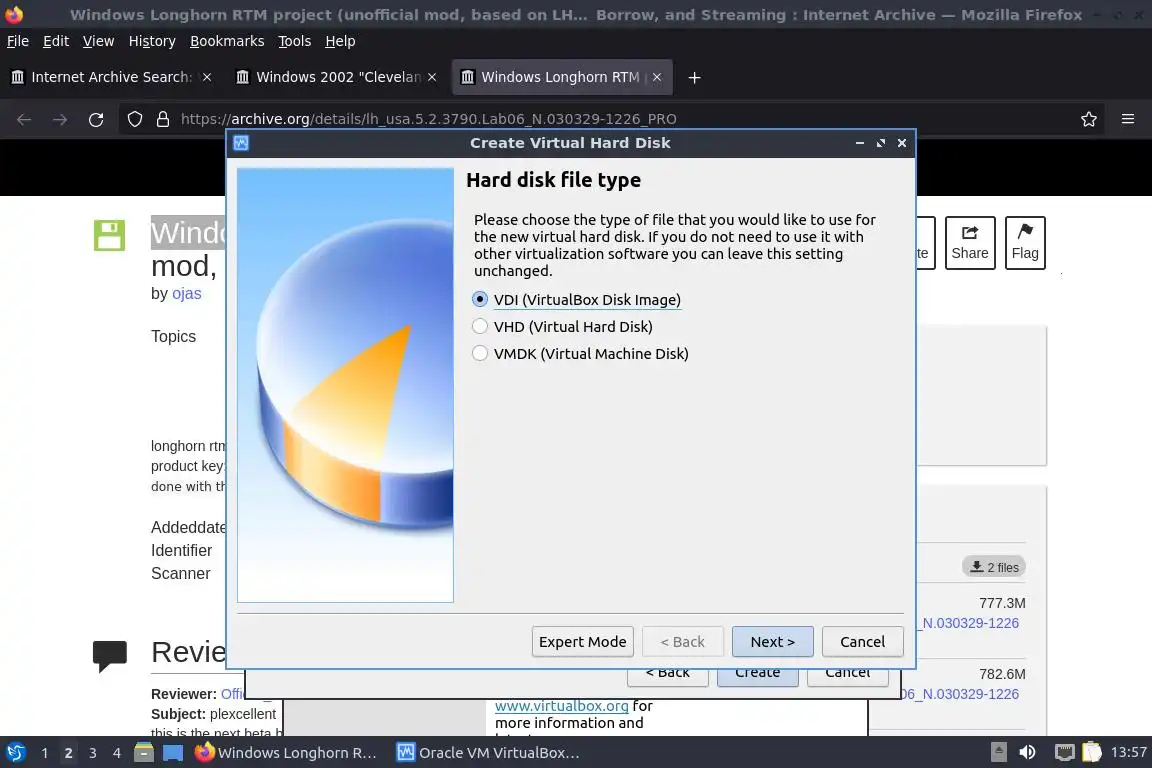Click Next in the hard disk wizard
Screen dimensions: 1152x768
(x=773, y=642)
